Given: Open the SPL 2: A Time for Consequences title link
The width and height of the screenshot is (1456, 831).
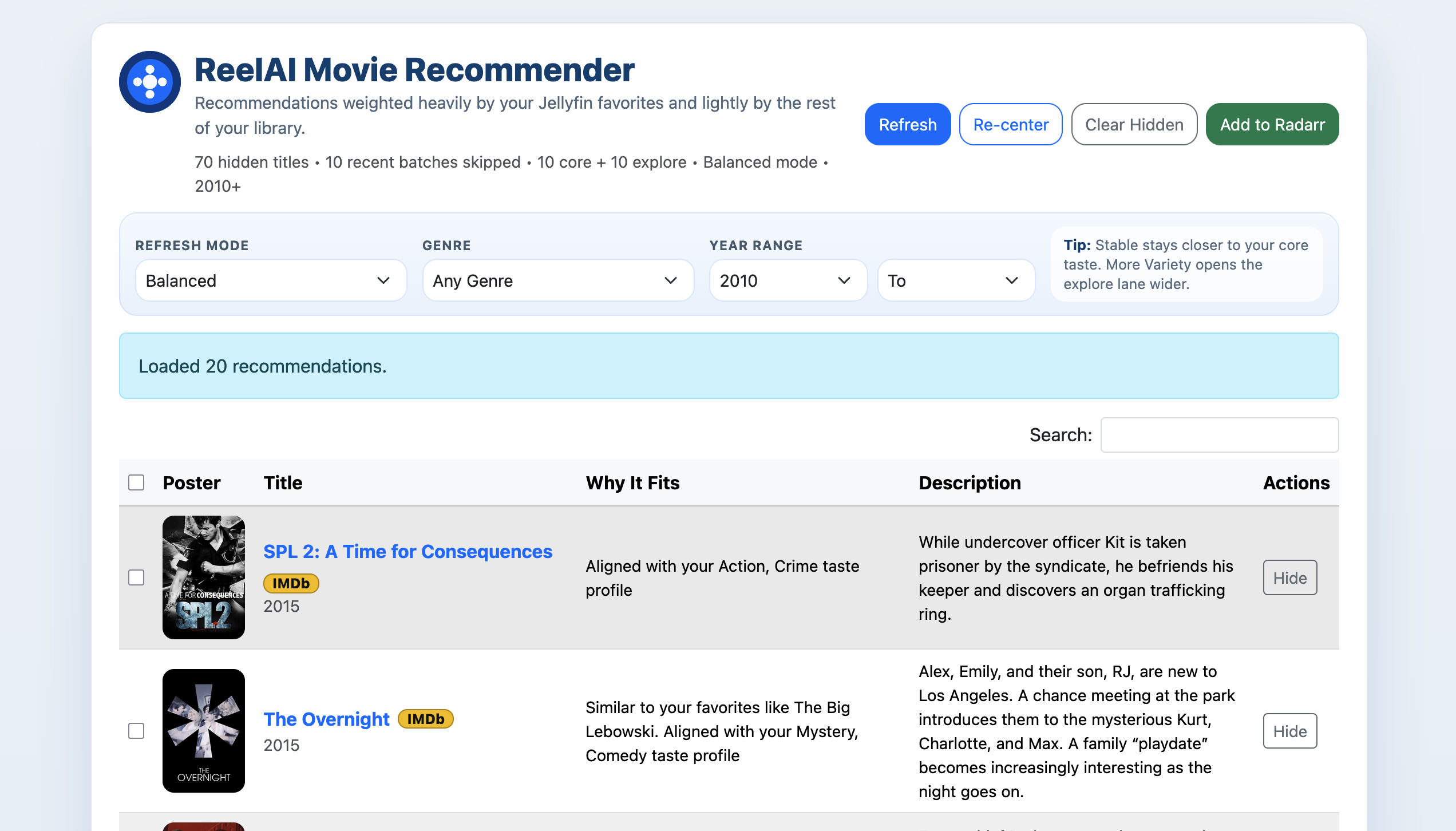Looking at the screenshot, I should click(x=407, y=551).
